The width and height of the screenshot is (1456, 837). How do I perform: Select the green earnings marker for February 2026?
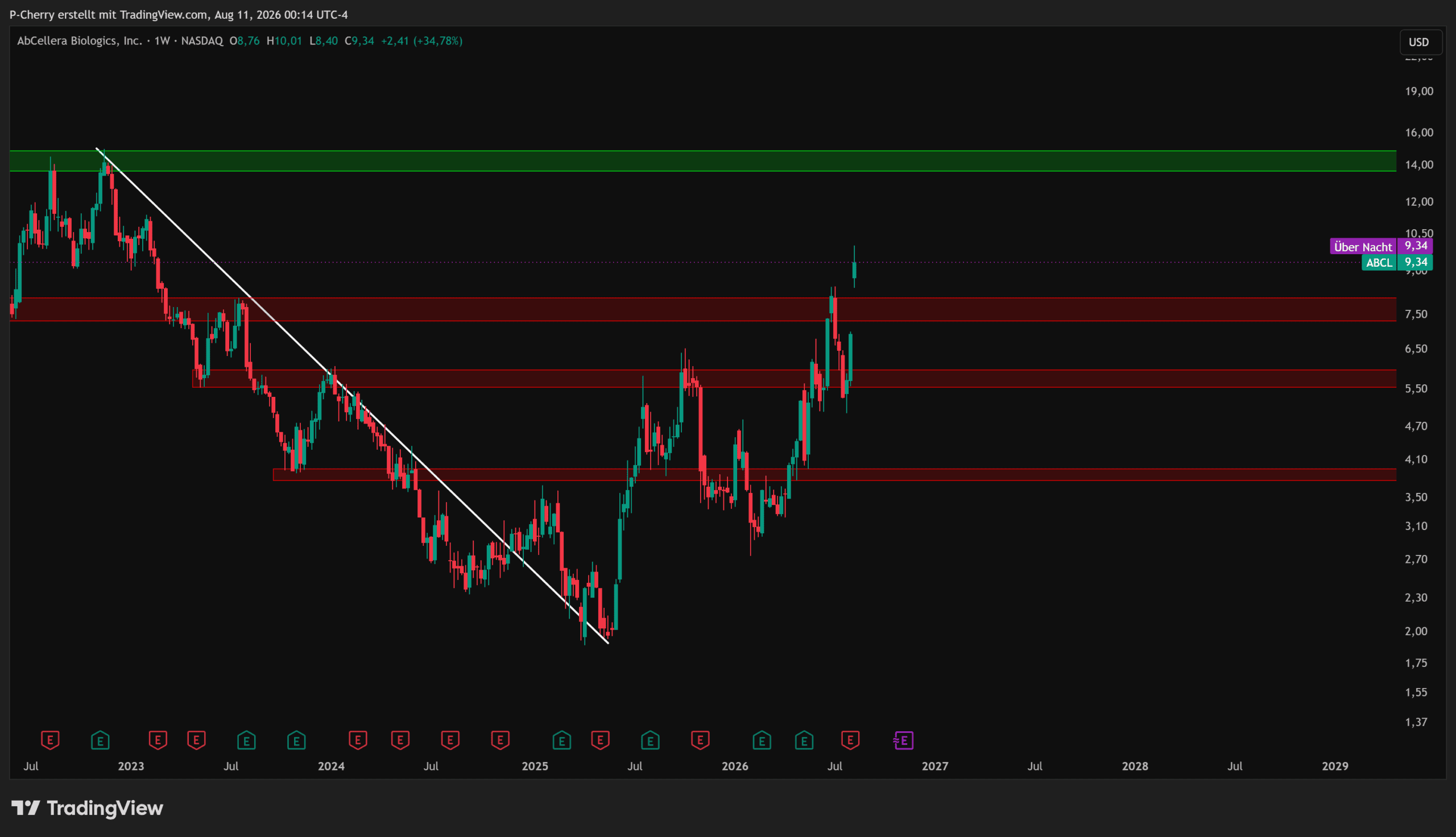(762, 740)
